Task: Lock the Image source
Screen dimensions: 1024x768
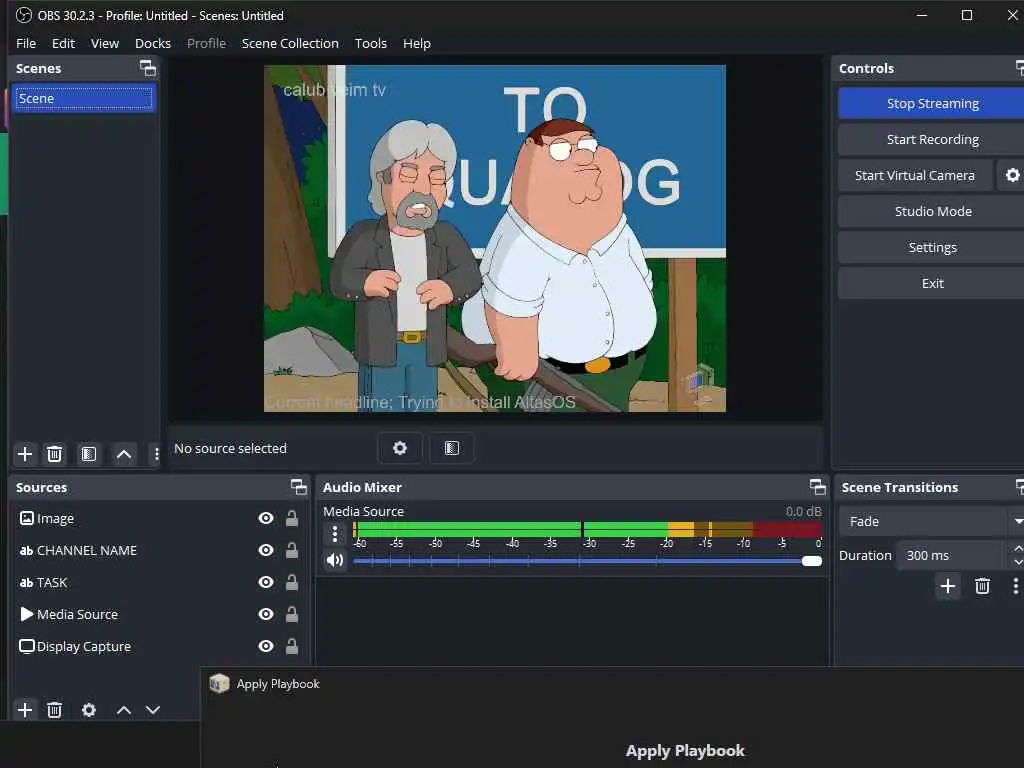Action: (292, 519)
